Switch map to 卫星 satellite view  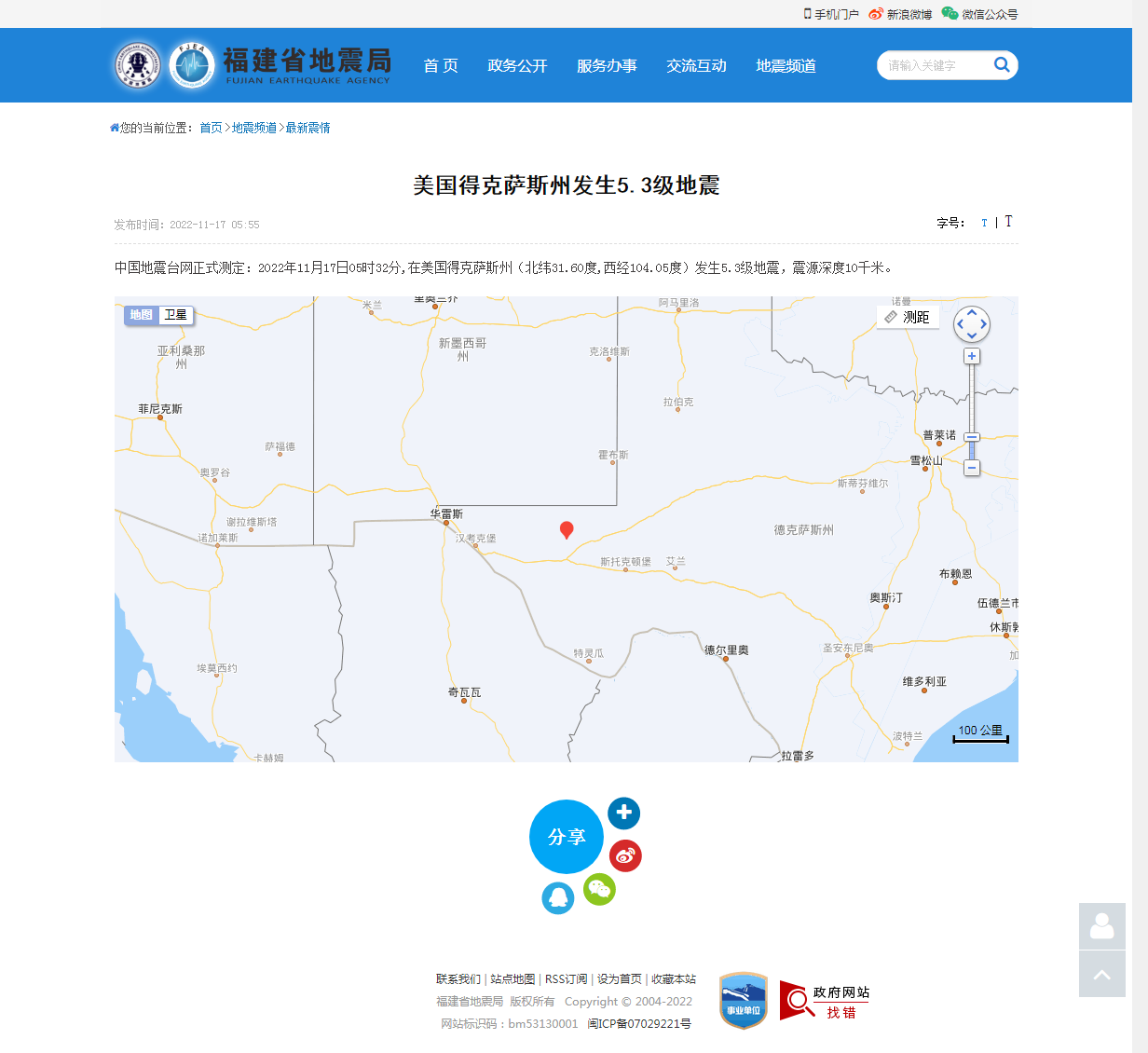coord(176,315)
